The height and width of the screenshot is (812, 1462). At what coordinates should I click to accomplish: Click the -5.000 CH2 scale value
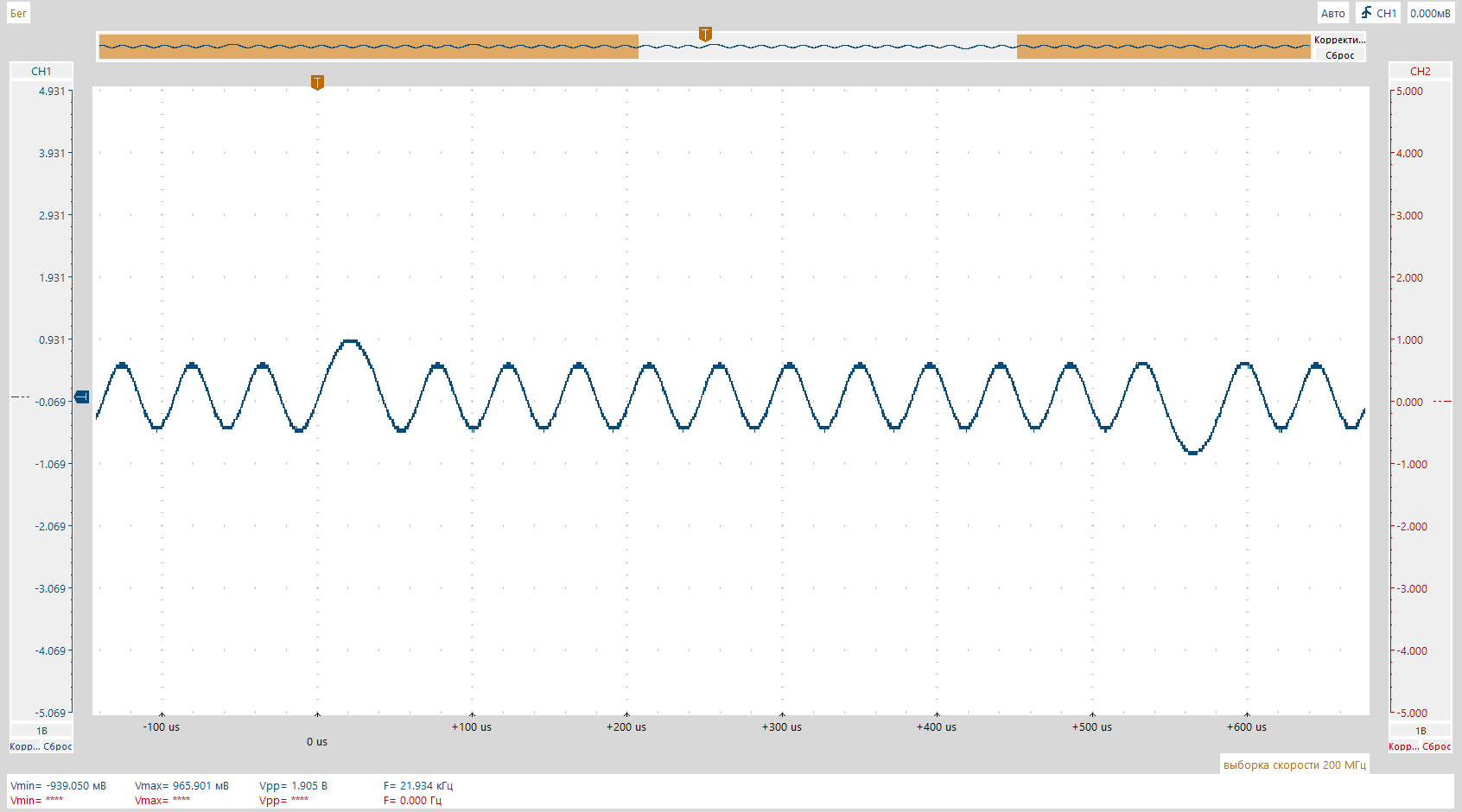pos(1412,713)
